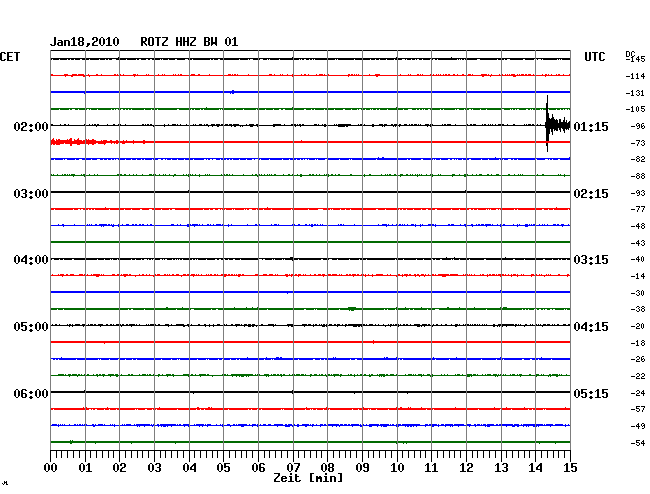650x494 pixels.
Task: Click the 01:15 UTC time label
Action: [591, 126]
